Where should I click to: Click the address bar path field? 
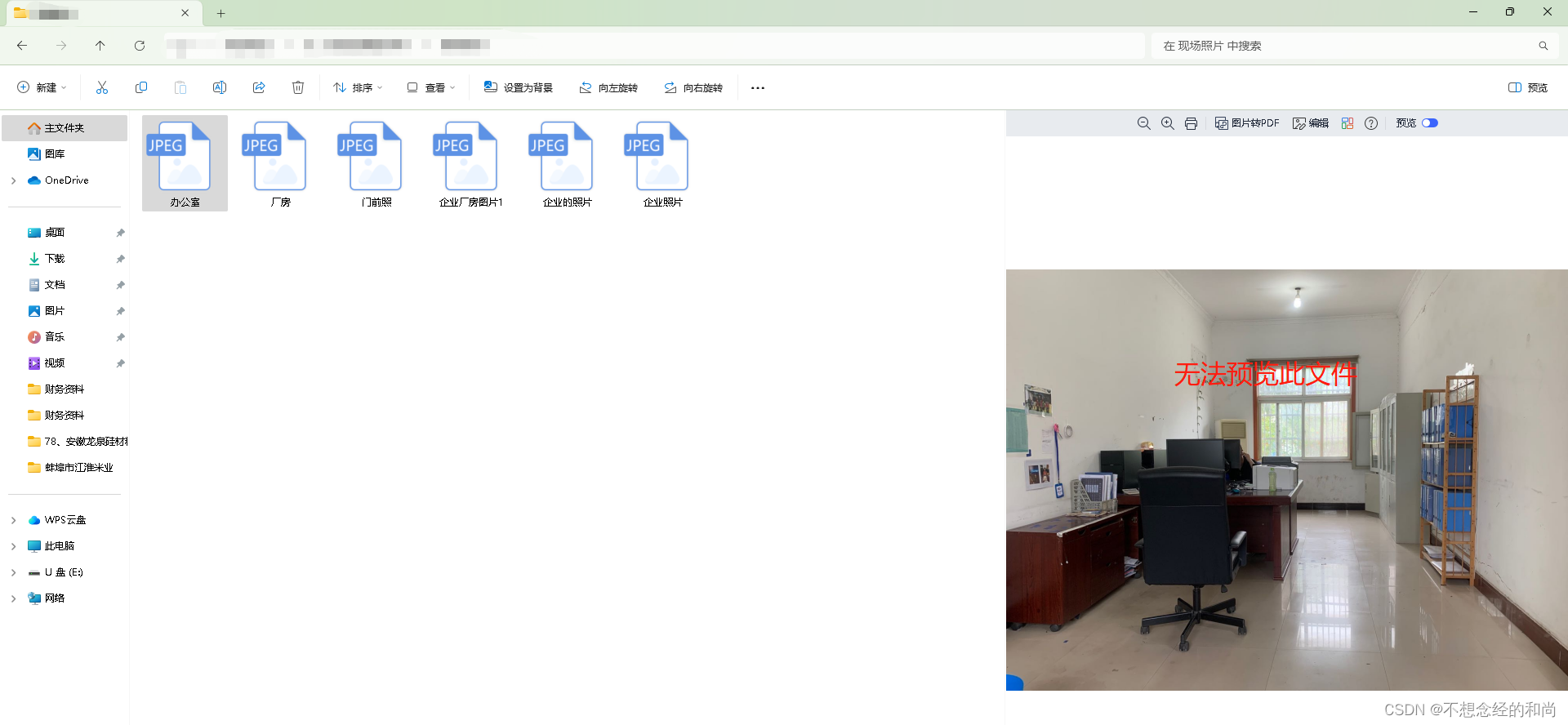pyautogui.click(x=654, y=46)
